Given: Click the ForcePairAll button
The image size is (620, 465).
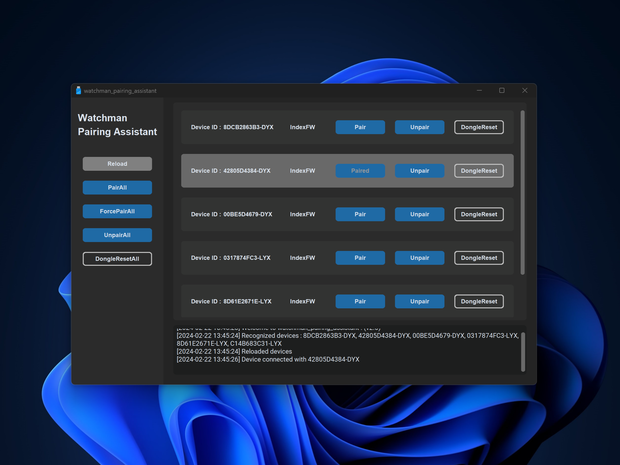Looking at the screenshot, I should 117,211.
